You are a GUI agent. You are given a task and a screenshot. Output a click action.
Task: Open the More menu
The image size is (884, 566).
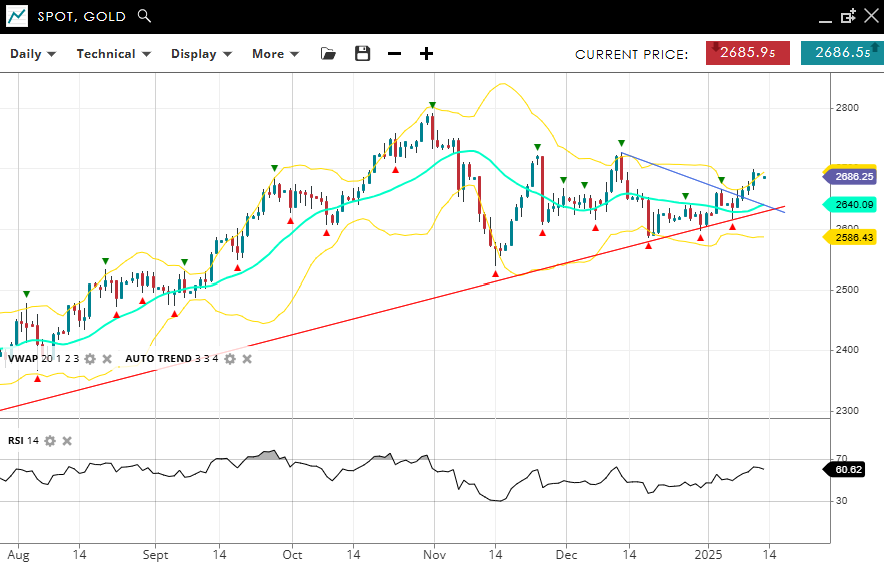275,54
